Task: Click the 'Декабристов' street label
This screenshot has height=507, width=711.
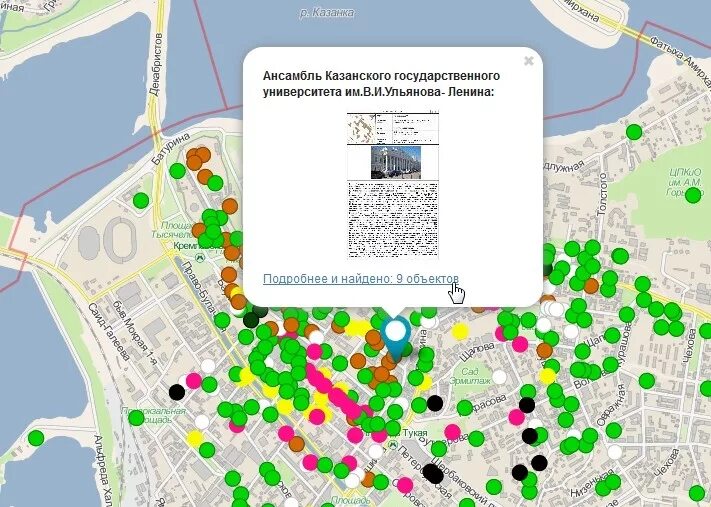Action: point(155,64)
